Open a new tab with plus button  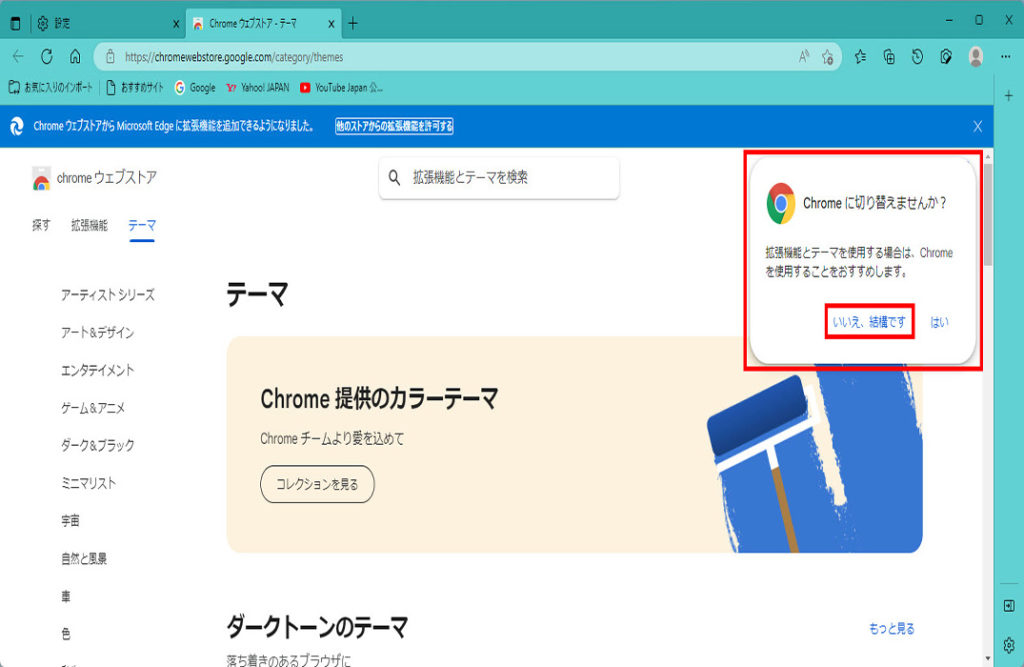tap(352, 23)
